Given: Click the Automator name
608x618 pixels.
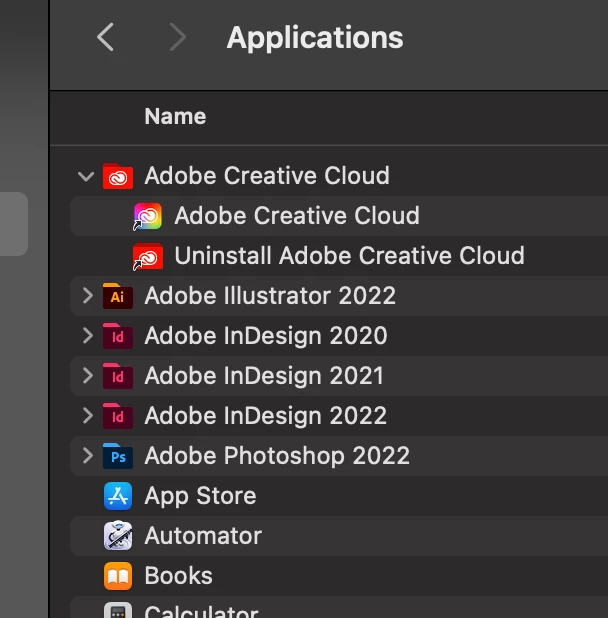Looking at the screenshot, I should 203,536.
